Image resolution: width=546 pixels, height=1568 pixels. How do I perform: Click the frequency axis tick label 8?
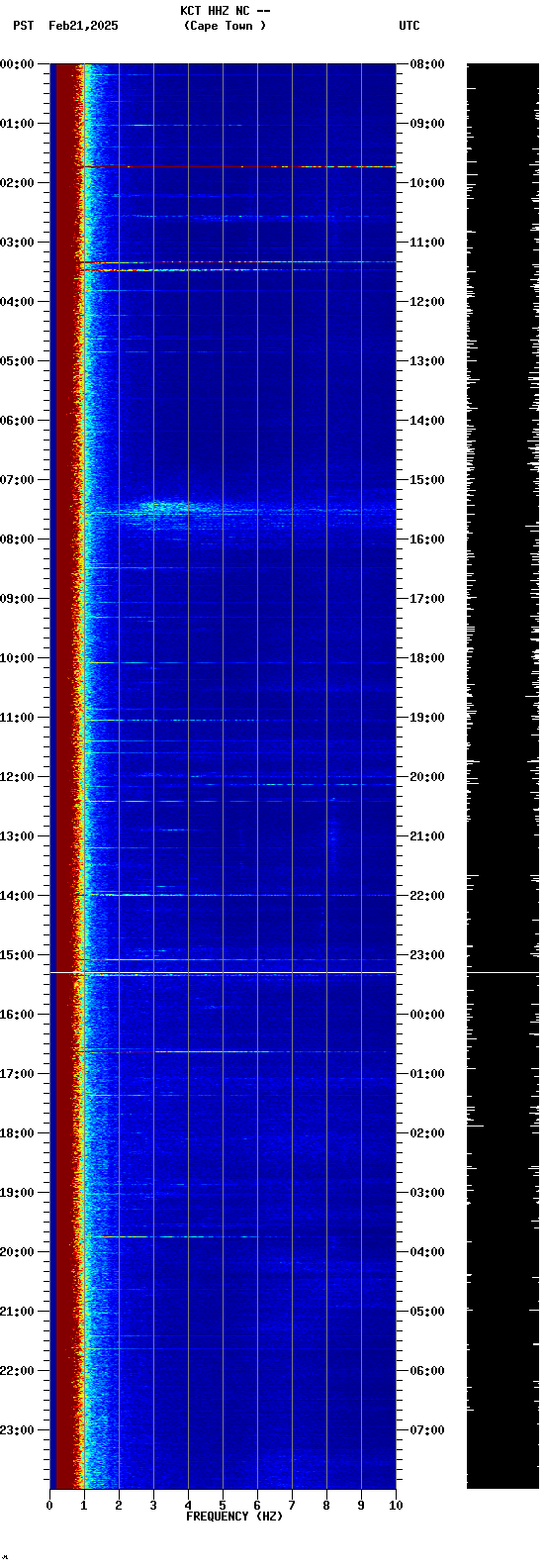pyautogui.click(x=326, y=1506)
